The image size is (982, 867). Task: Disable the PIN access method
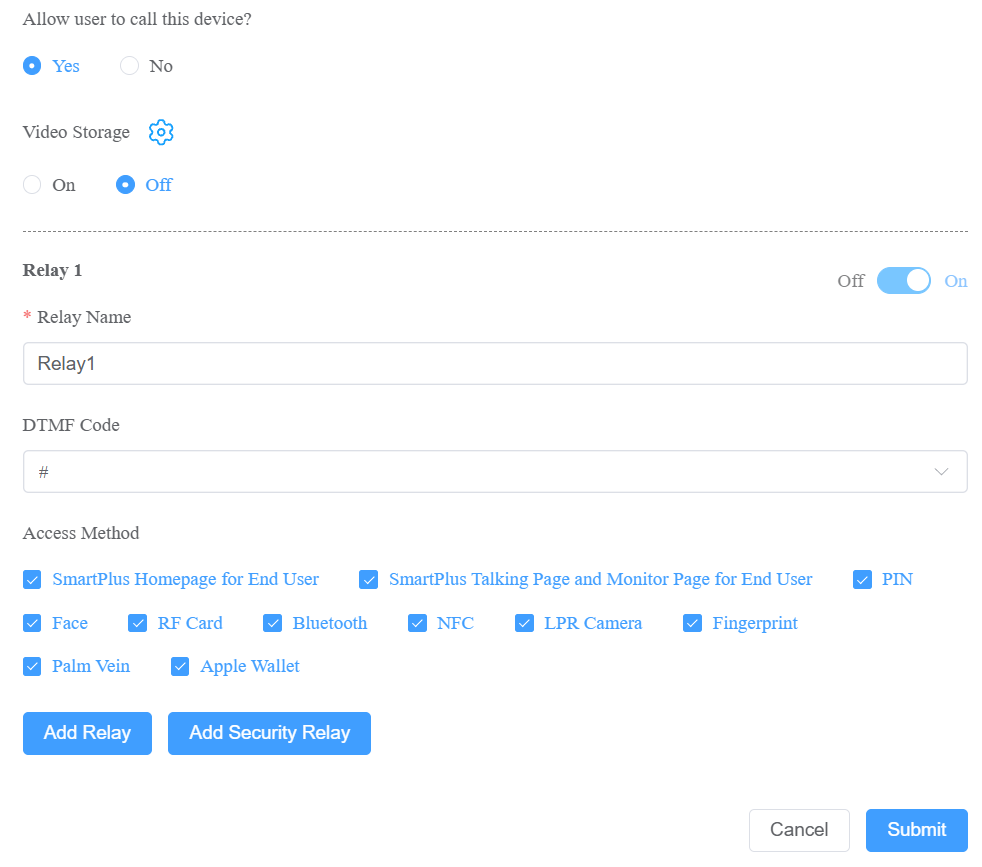click(862, 579)
